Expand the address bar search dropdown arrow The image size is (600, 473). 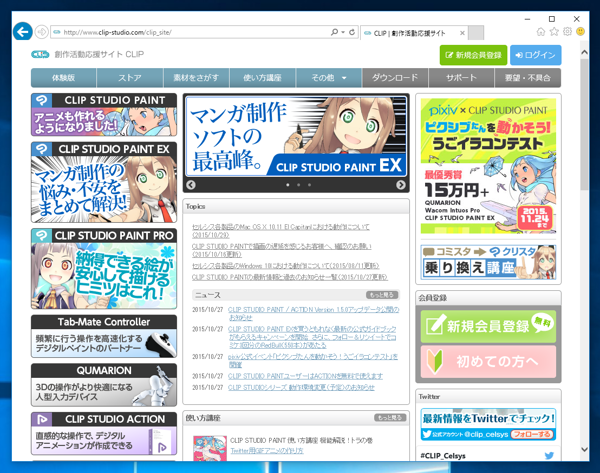point(343,32)
